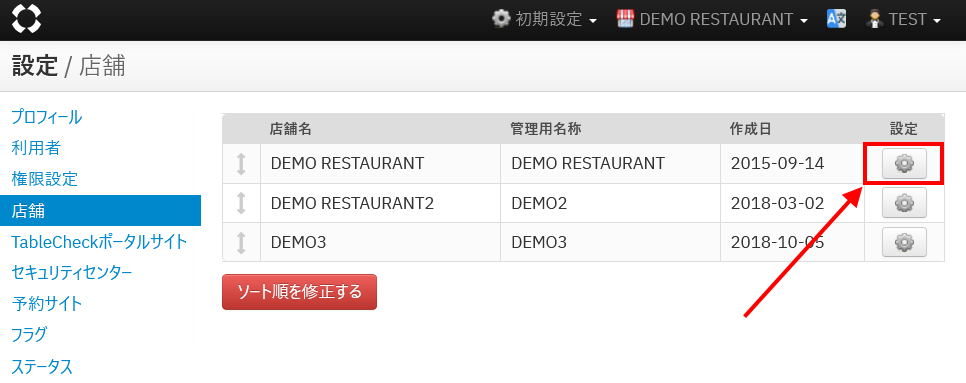Open the language translation icon
Image resolution: width=966 pixels, height=383 pixels.
836,19
